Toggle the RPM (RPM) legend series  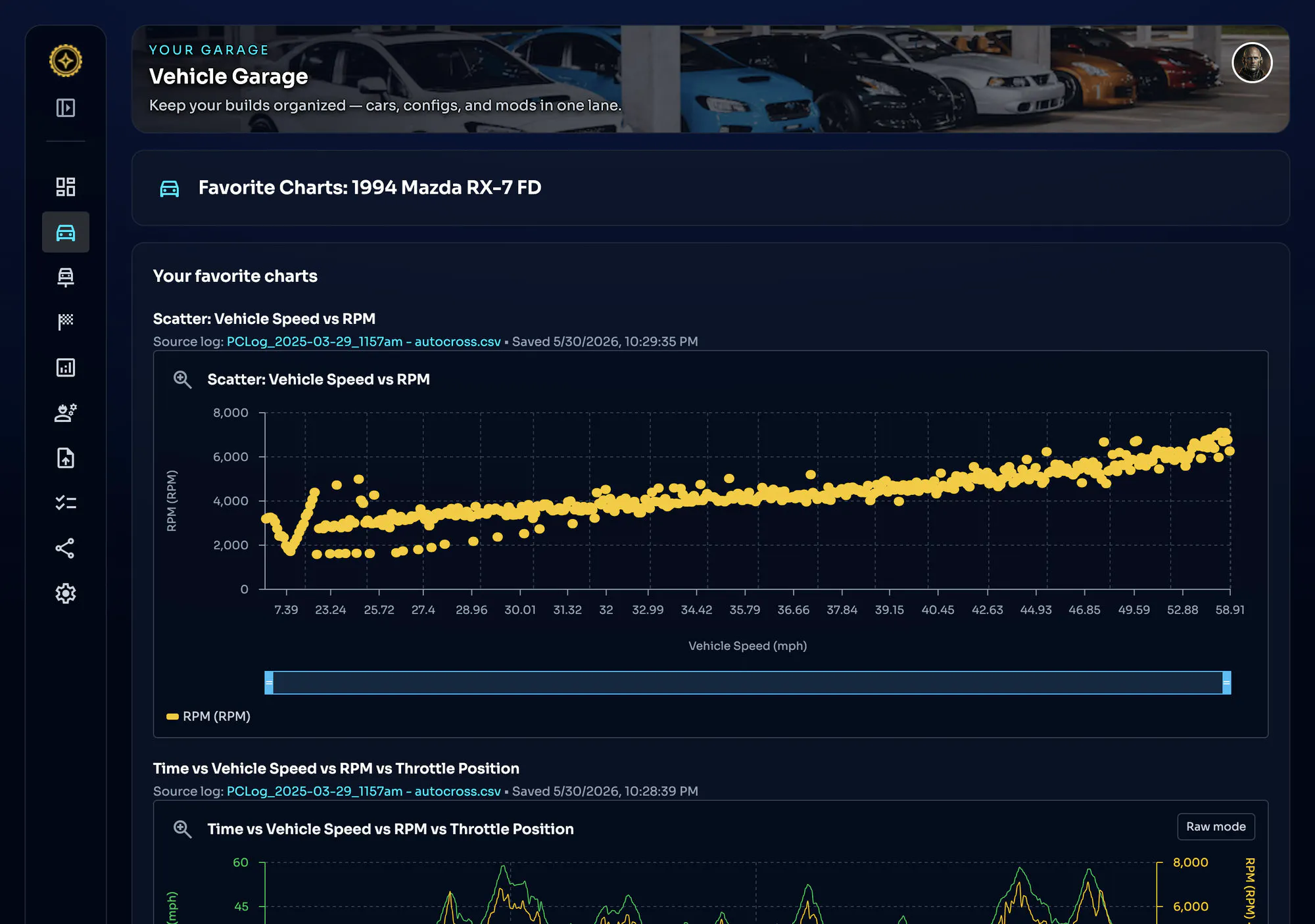pos(209,716)
